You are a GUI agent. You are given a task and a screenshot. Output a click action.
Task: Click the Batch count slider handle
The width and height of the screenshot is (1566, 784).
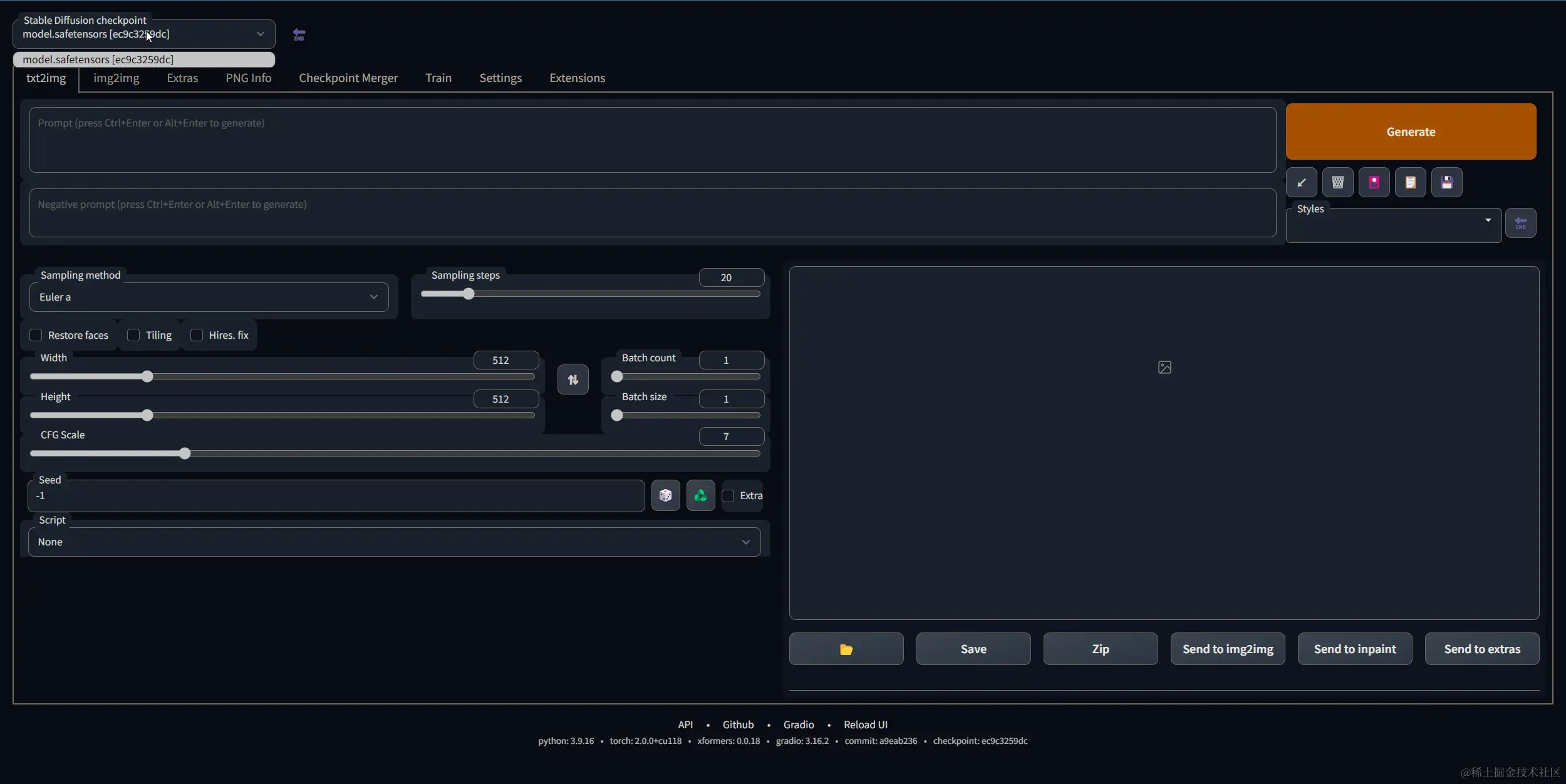point(617,376)
